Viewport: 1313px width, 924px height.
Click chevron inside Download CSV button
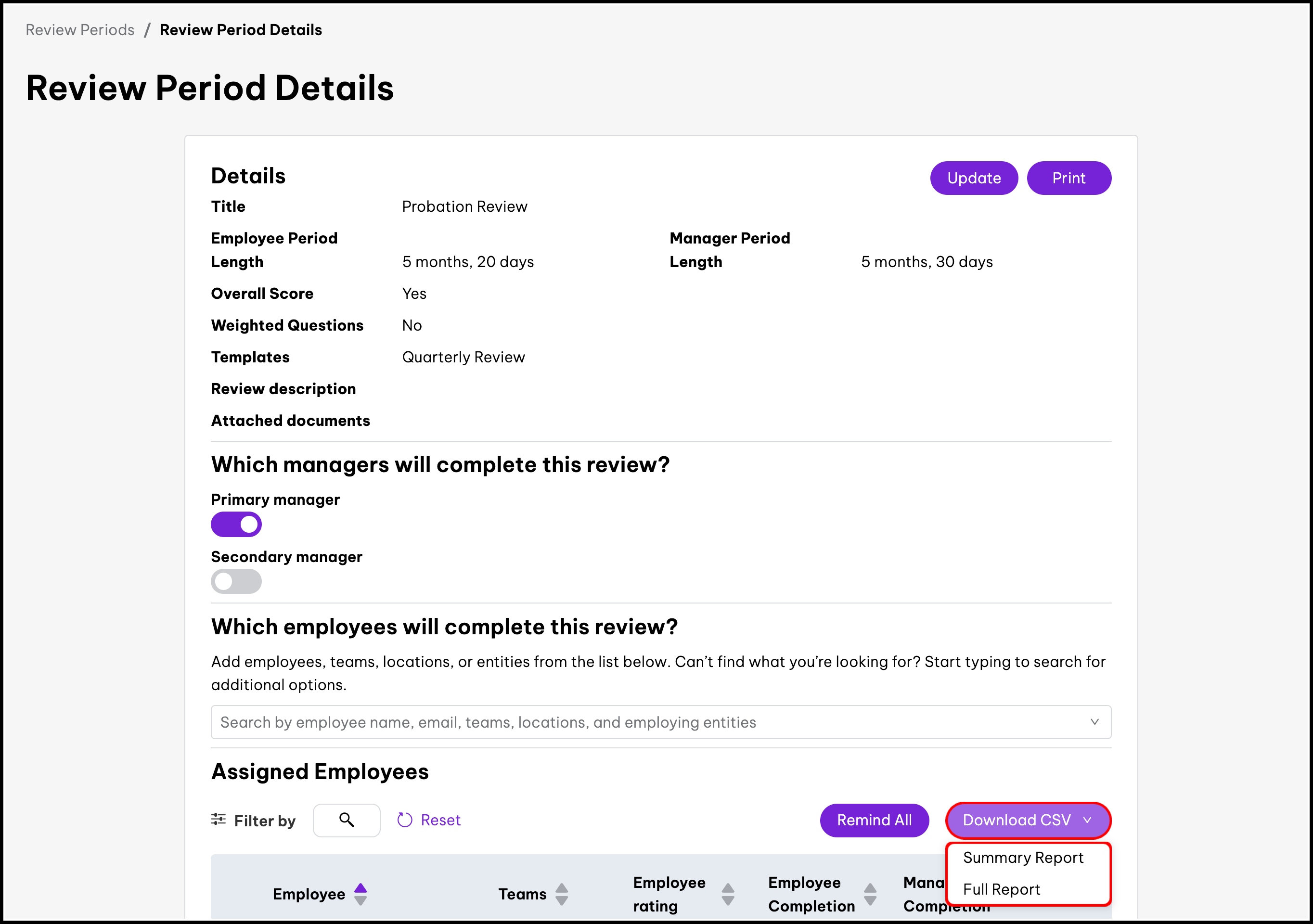coord(1087,820)
